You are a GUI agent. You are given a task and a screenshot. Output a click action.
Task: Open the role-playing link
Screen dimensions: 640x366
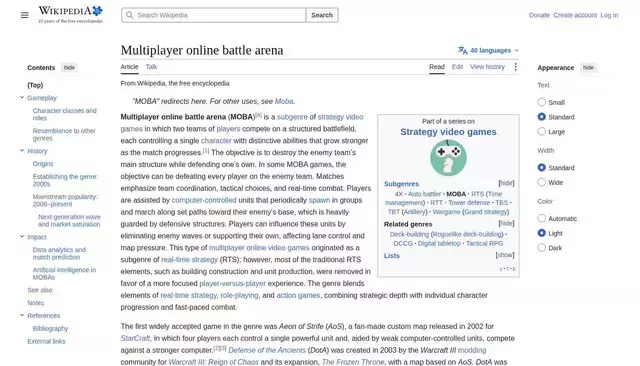[x=239, y=295]
